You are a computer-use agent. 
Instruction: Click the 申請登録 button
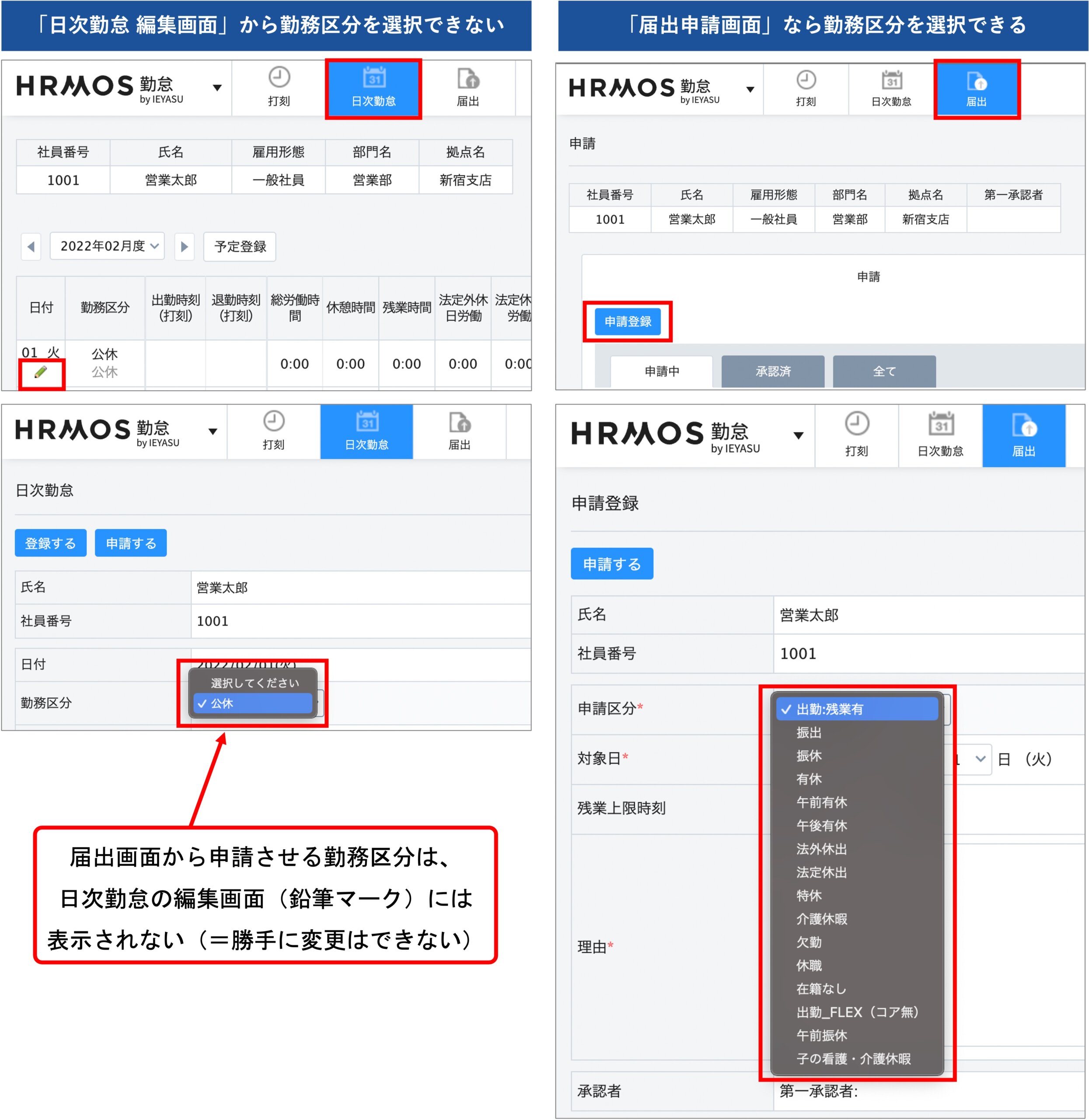(x=628, y=322)
